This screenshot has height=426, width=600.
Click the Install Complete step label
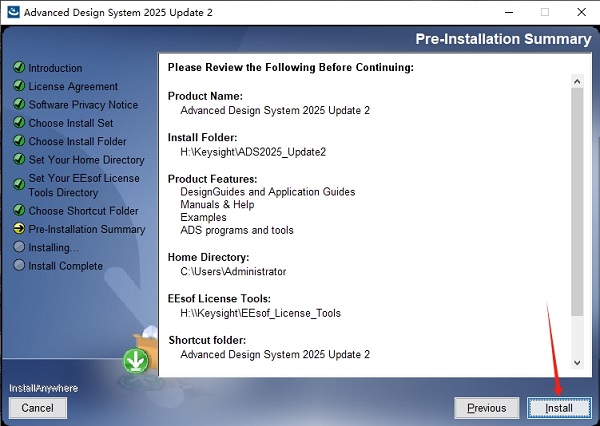66,266
